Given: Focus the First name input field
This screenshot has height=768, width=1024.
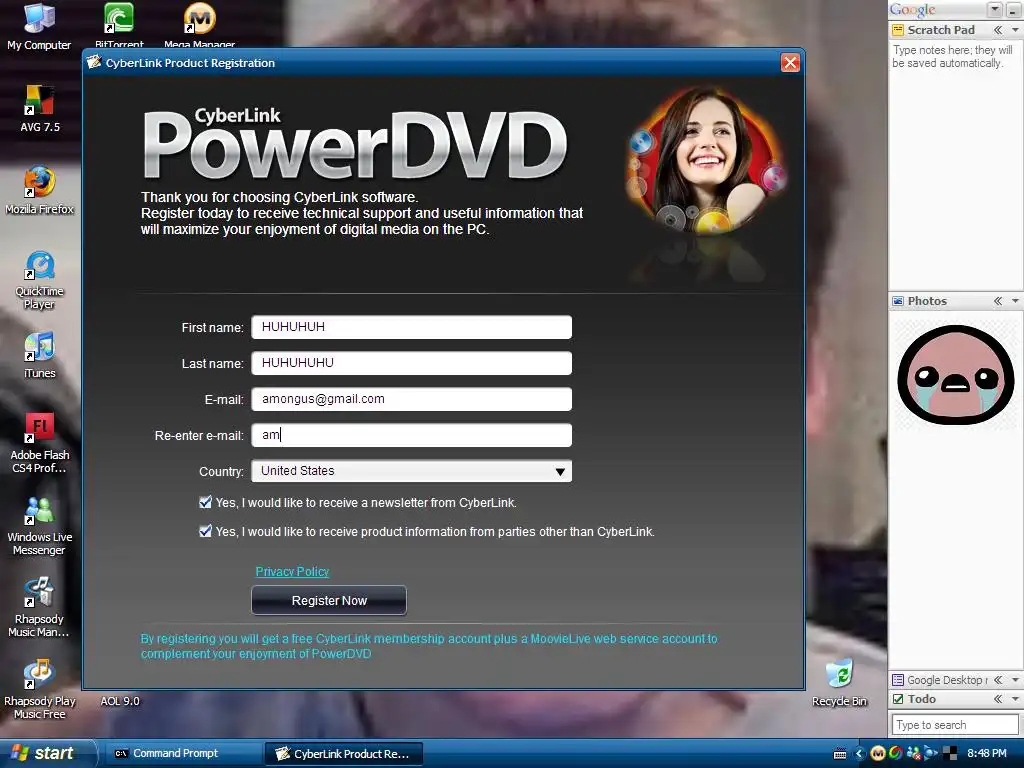Looking at the screenshot, I should pos(411,327).
